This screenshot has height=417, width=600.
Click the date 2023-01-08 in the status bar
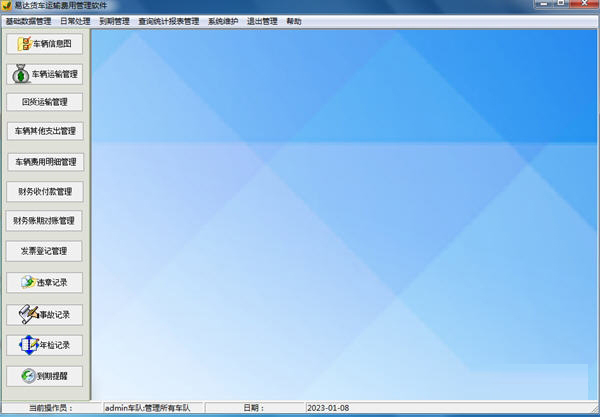tap(328, 408)
